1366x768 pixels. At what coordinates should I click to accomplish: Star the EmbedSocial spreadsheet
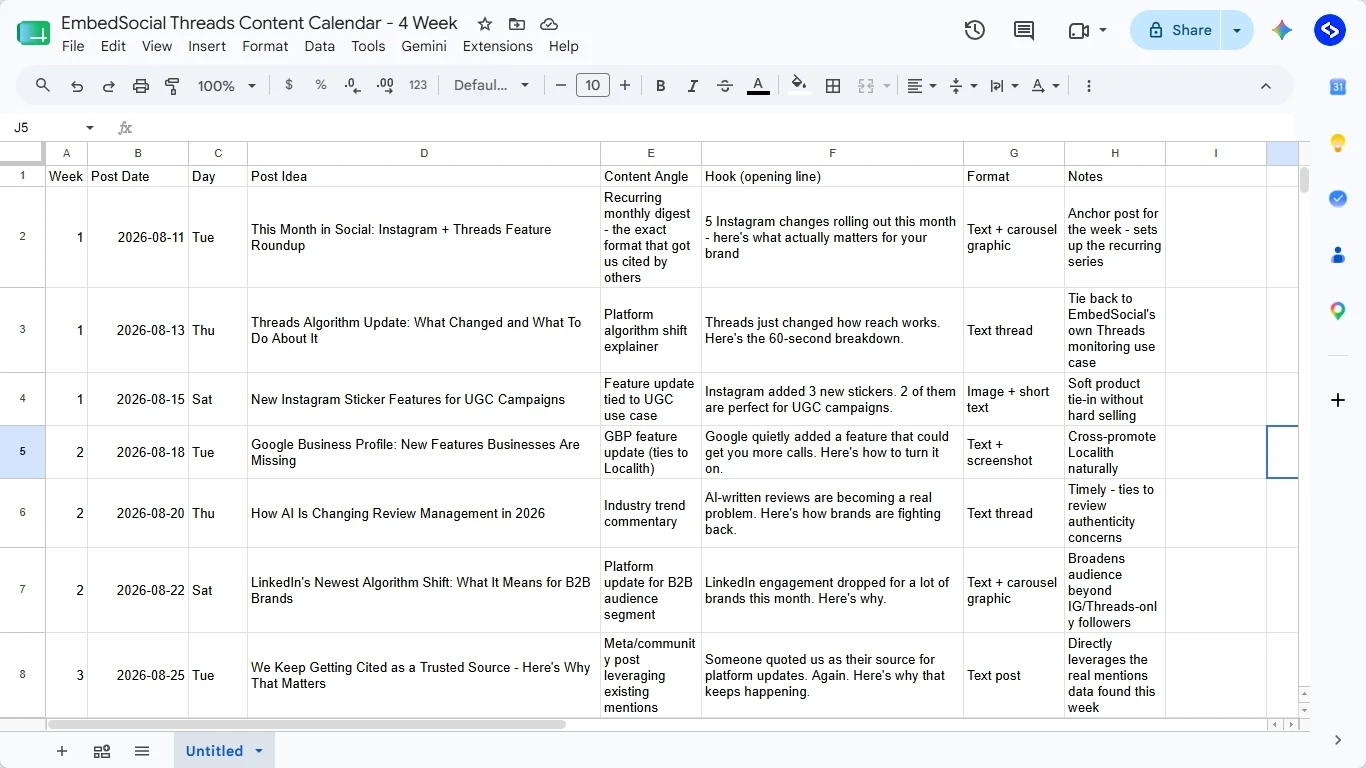[485, 24]
